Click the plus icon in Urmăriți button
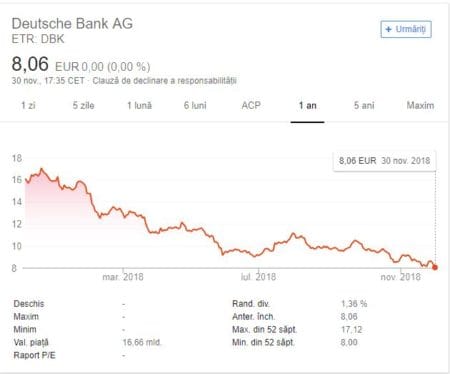450x374 pixels. tap(388, 29)
